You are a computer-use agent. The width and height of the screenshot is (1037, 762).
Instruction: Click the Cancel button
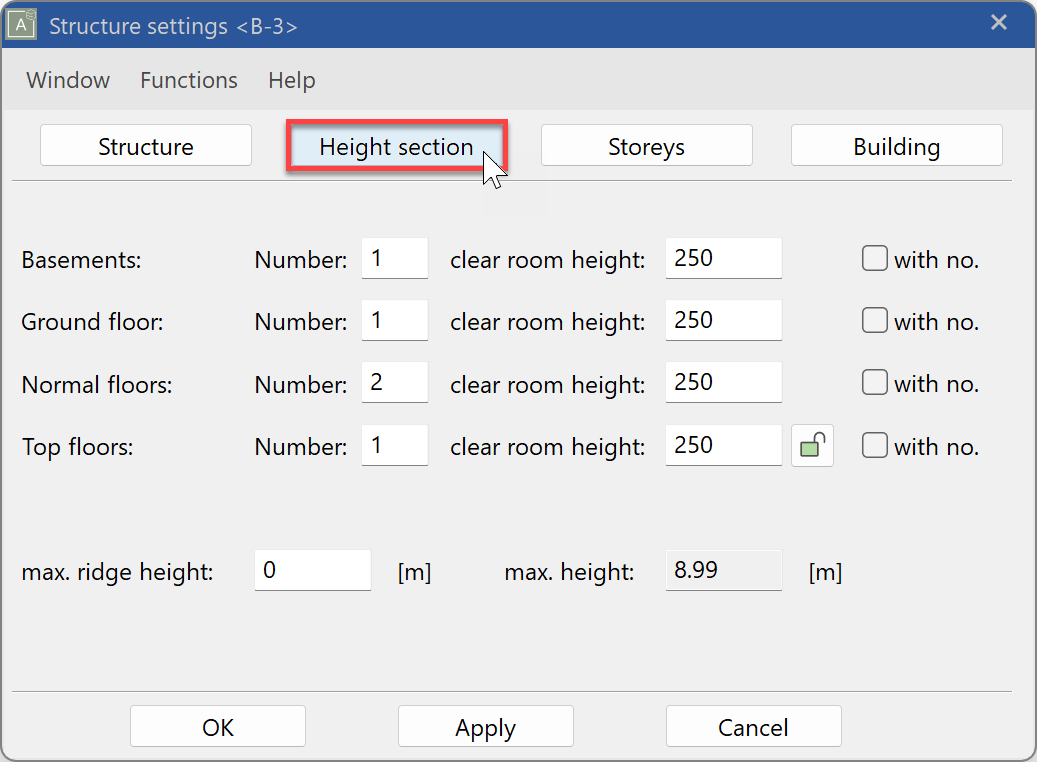[753, 726]
